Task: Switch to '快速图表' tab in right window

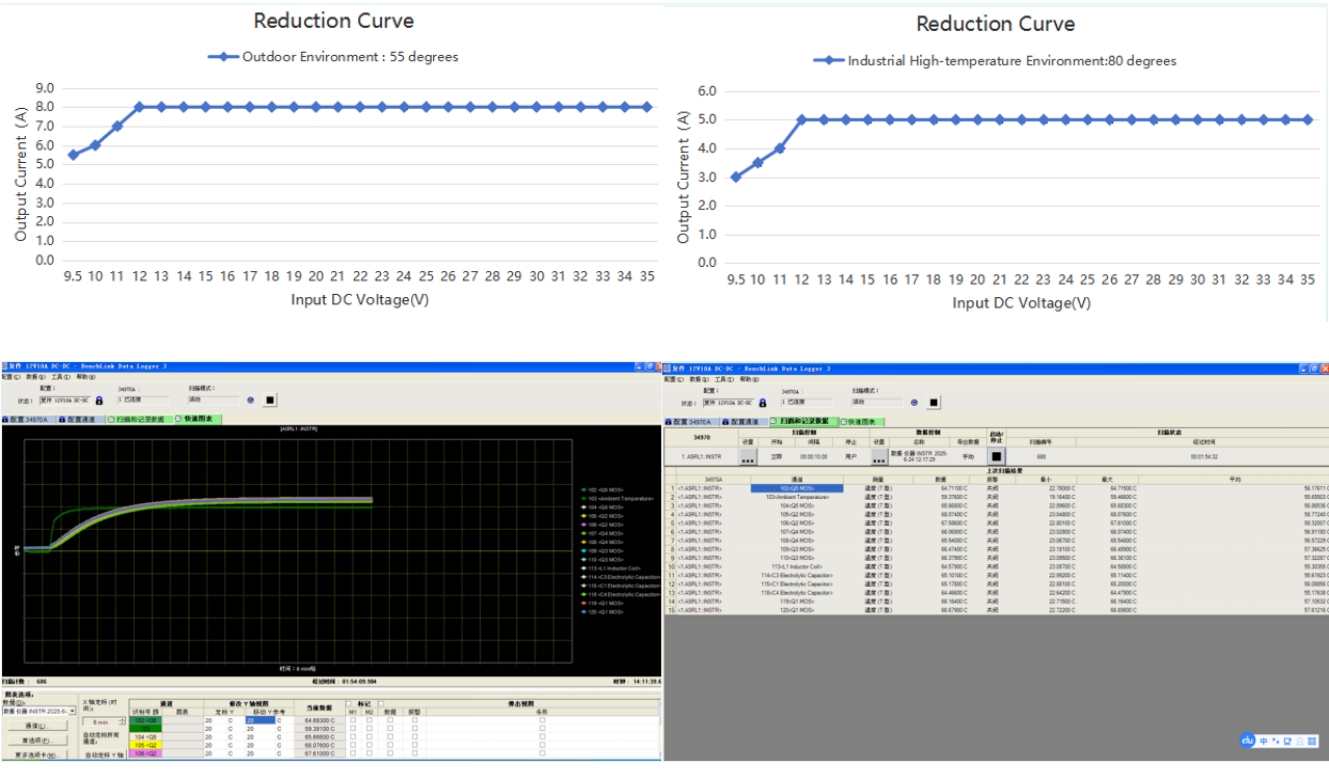Action: tap(862, 422)
